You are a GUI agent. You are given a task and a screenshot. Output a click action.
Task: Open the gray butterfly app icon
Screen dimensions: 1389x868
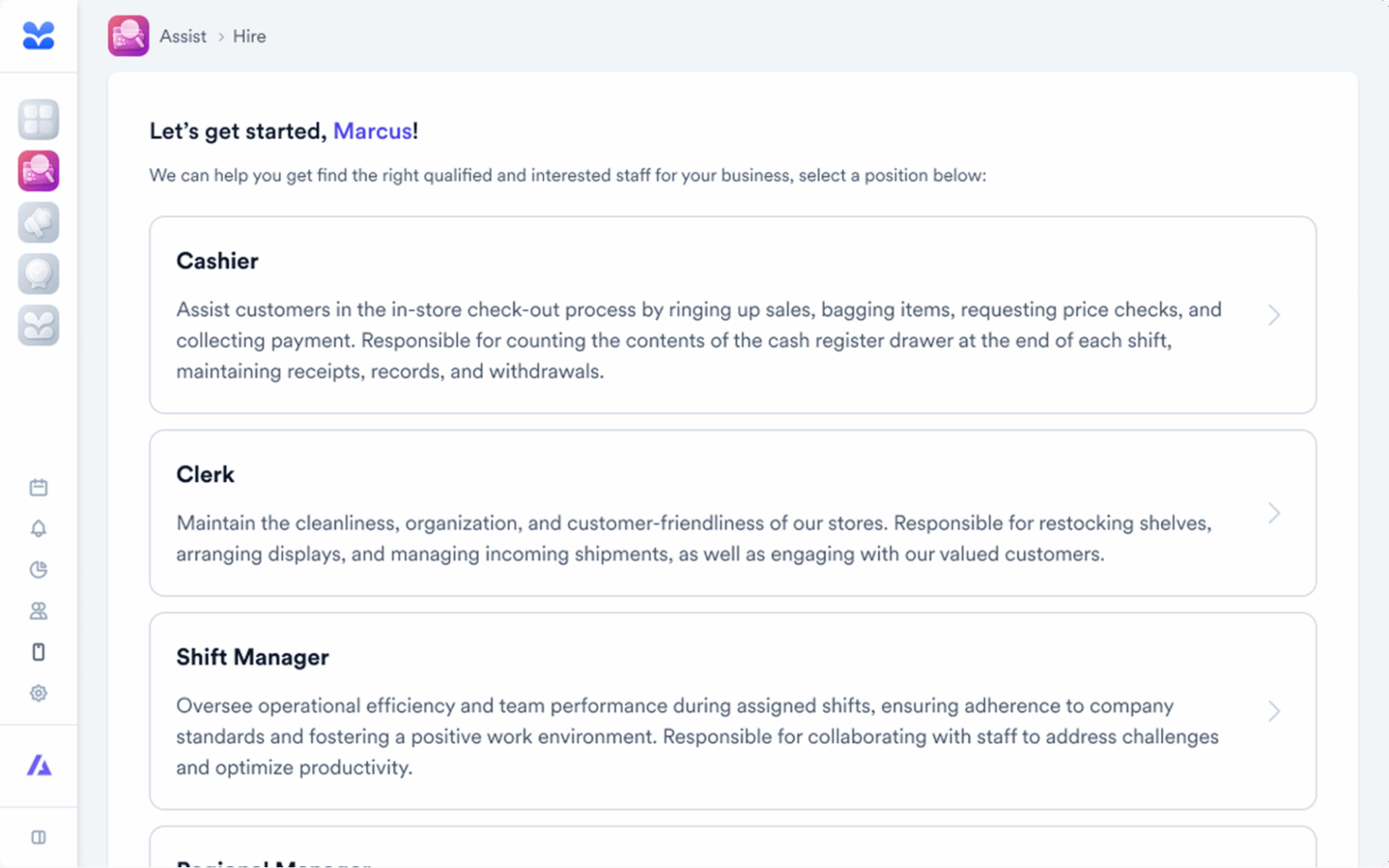[x=38, y=325]
